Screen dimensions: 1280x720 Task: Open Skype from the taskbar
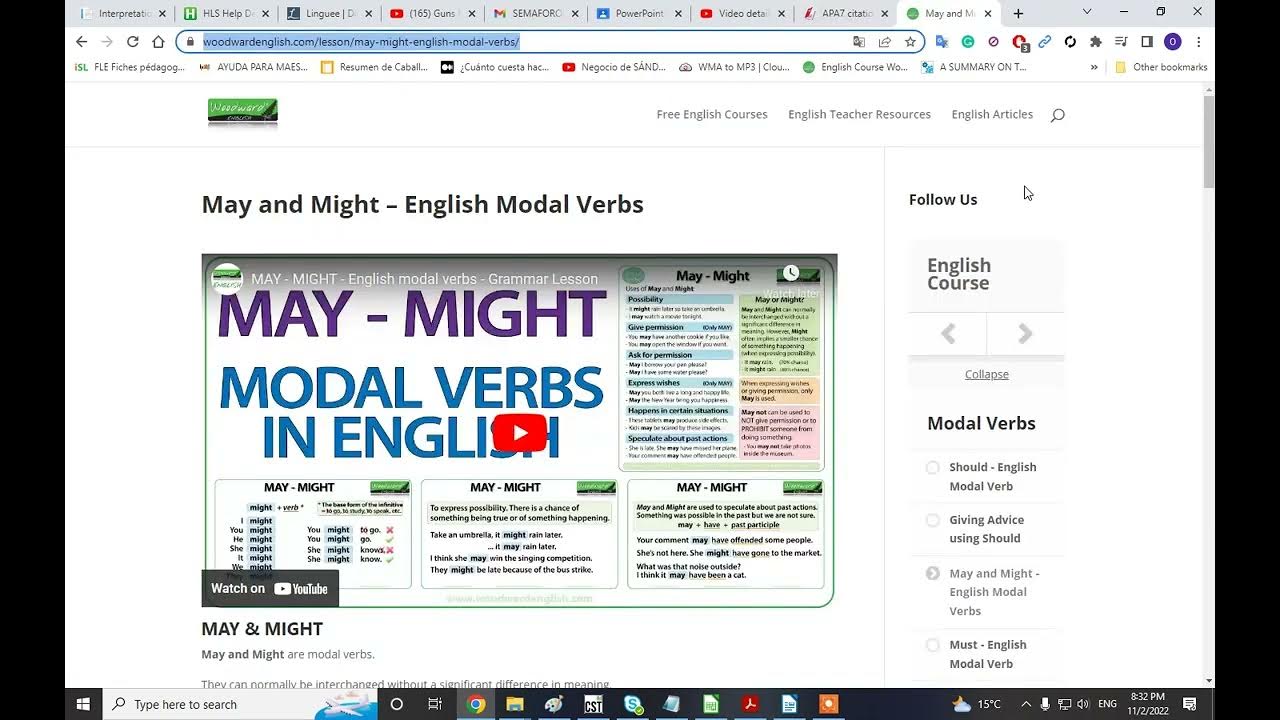pyautogui.click(x=633, y=704)
